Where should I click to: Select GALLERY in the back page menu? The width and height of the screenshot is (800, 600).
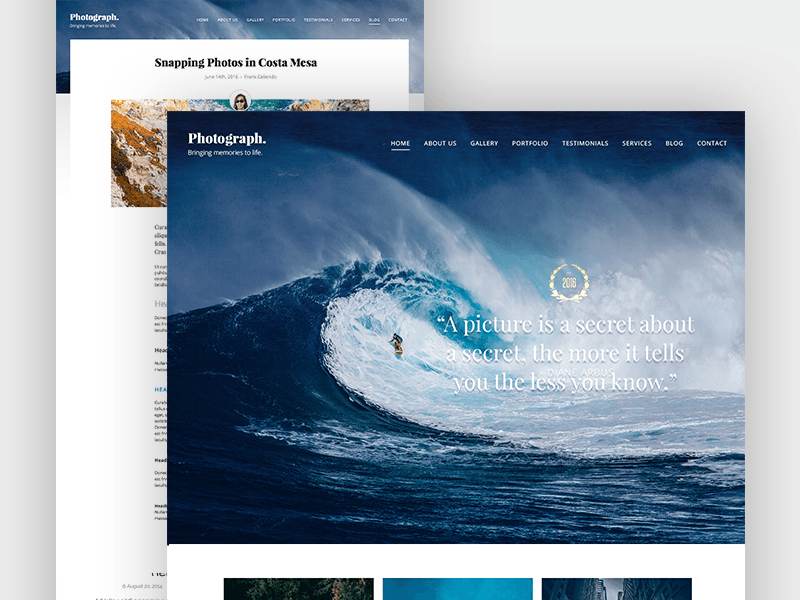coord(255,20)
